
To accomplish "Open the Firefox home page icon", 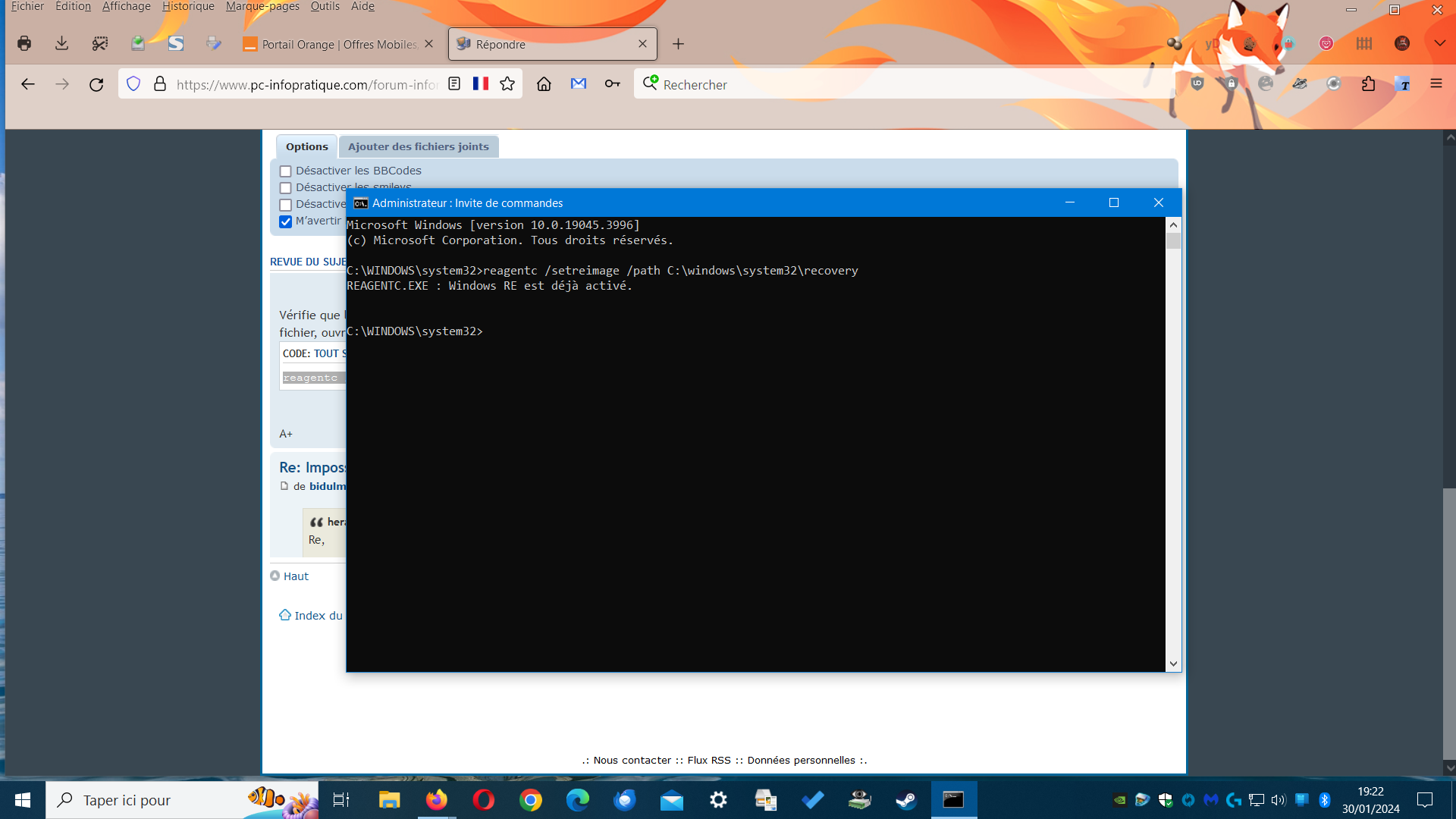I will click(544, 84).
